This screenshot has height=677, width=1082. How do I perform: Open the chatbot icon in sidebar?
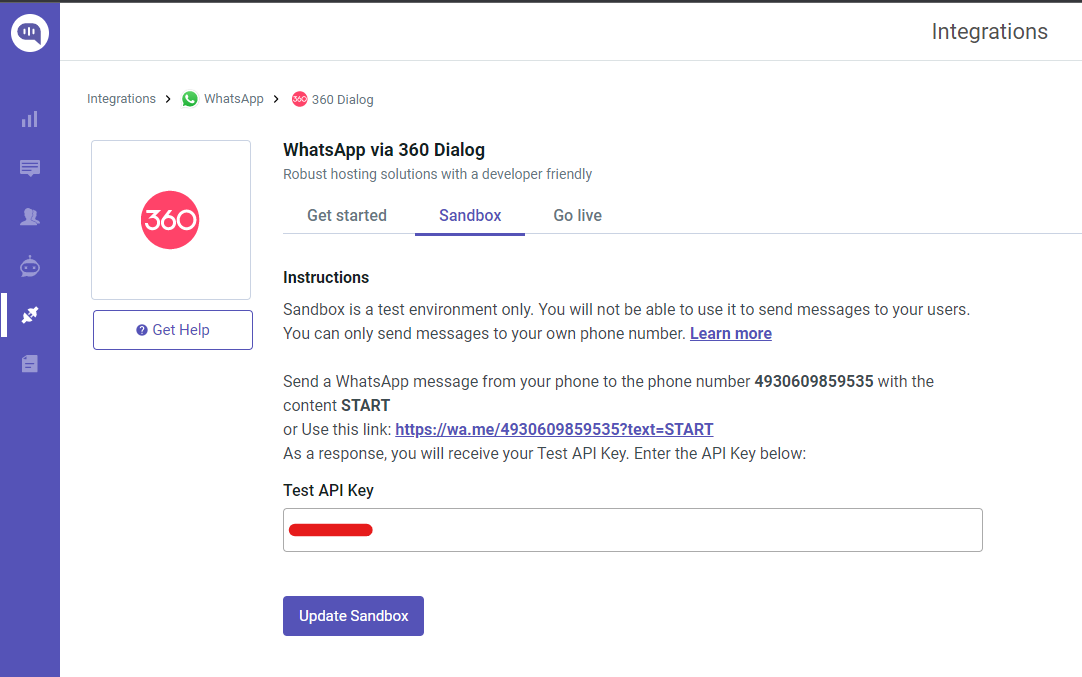coord(30,266)
